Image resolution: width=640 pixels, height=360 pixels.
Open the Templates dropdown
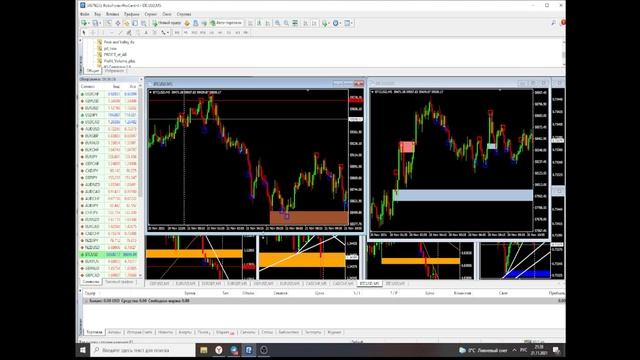(348, 23)
